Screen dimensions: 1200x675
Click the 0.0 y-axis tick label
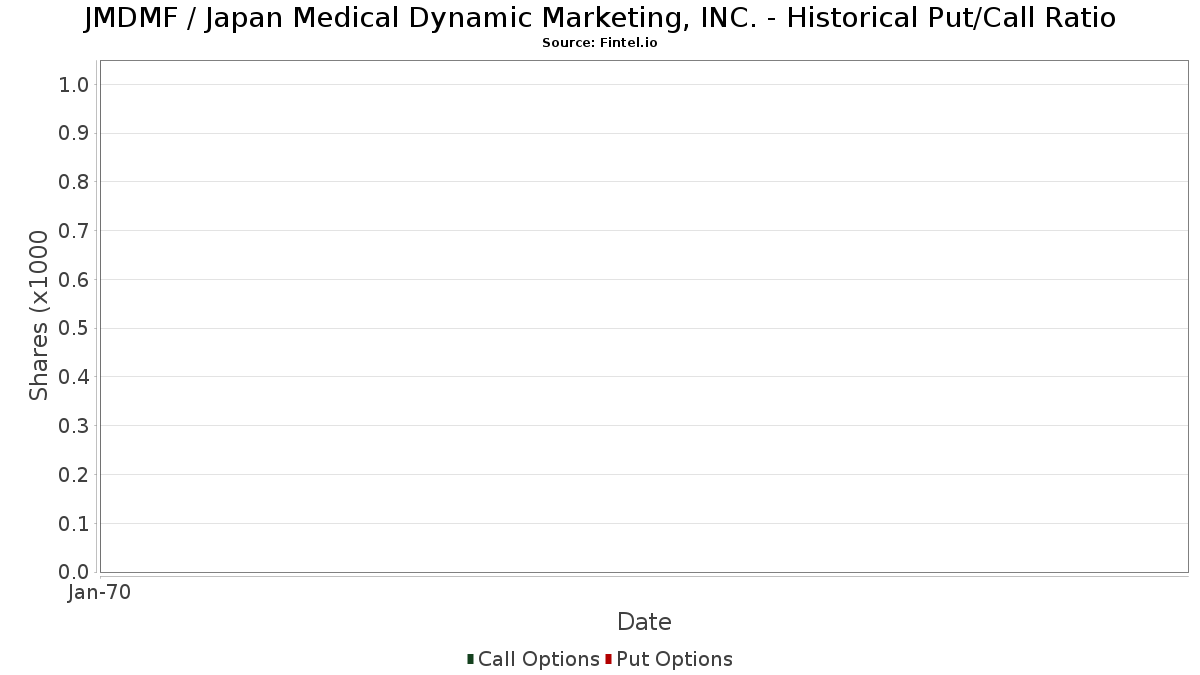[75, 572]
